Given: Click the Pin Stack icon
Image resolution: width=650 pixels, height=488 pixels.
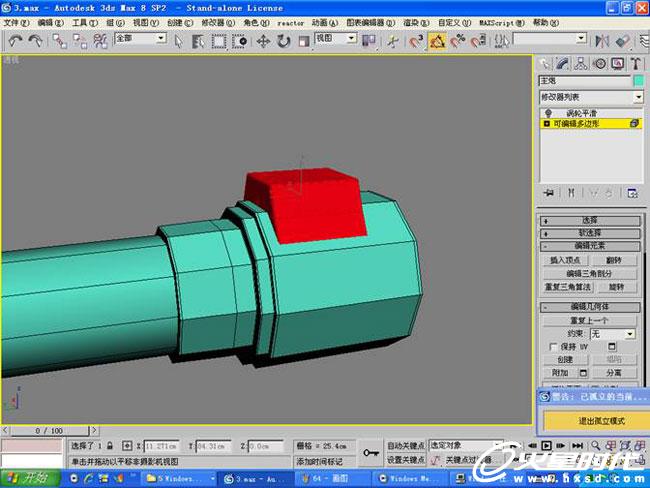Looking at the screenshot, I should point(549,193).
